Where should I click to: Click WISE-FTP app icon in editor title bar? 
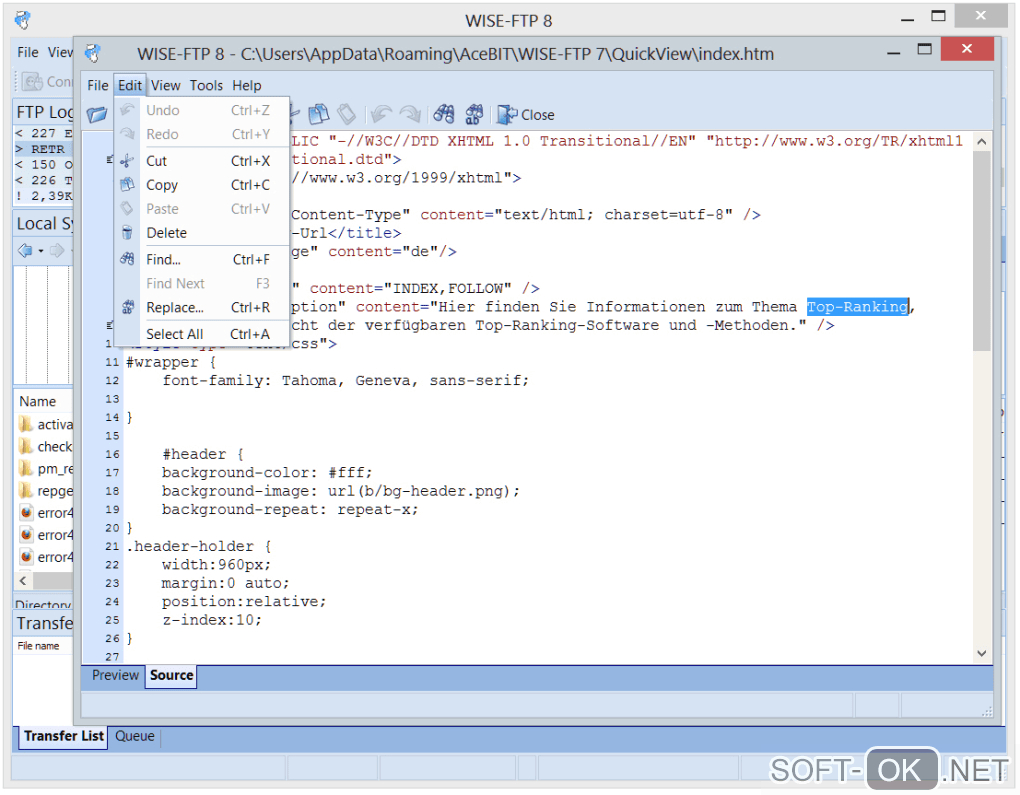(x=93, y=53)
